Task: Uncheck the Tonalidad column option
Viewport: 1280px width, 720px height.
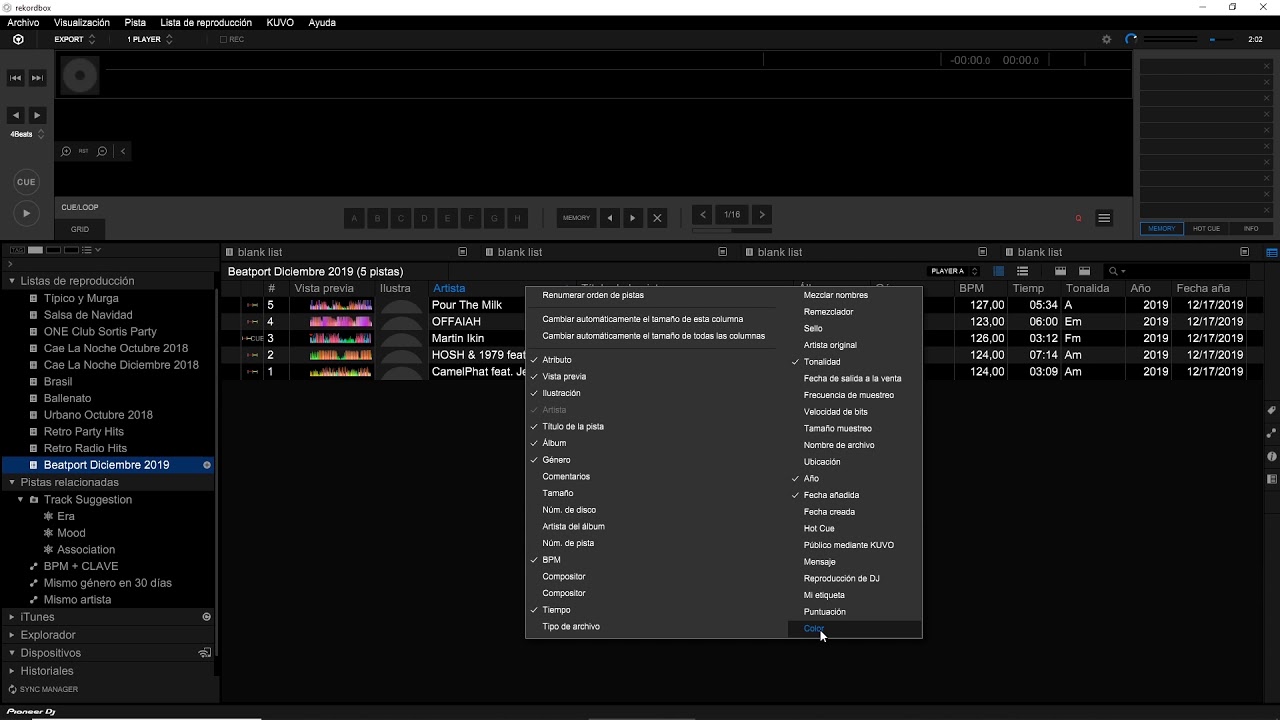Action: (x=822, y=362)
